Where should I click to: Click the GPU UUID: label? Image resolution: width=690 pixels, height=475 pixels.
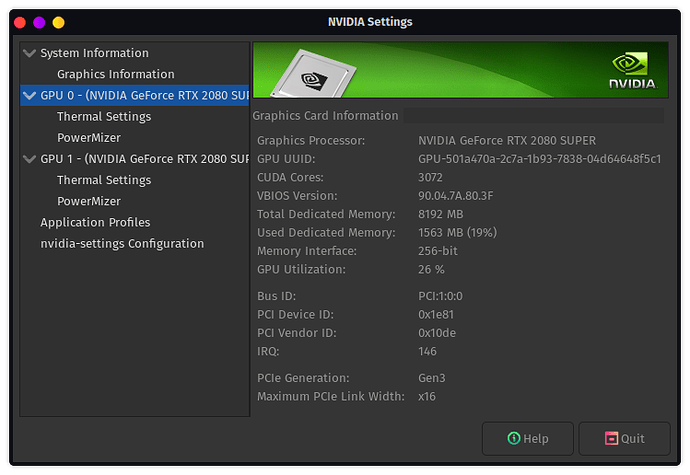286,159
